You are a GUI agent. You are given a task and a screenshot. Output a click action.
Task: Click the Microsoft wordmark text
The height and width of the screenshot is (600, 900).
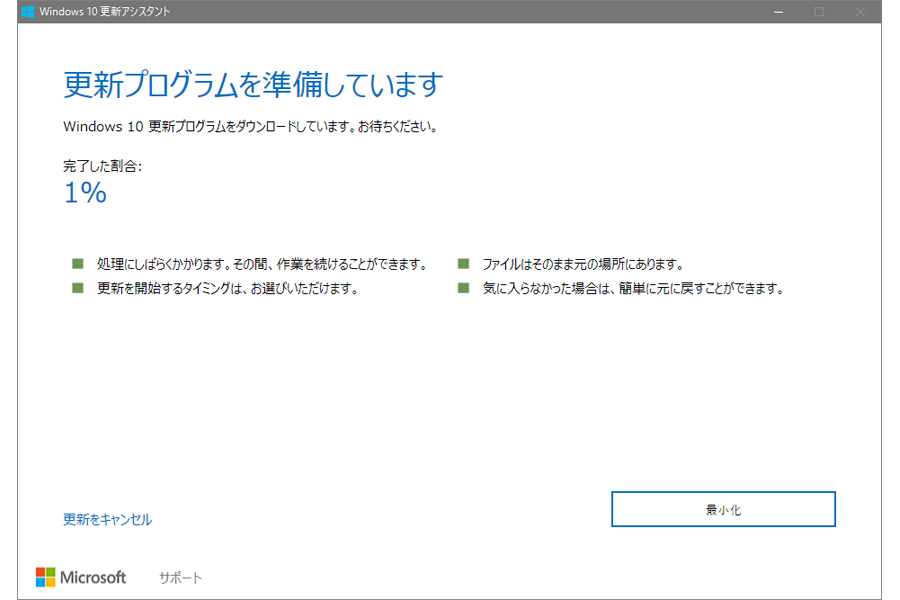[x=93, y=577]
